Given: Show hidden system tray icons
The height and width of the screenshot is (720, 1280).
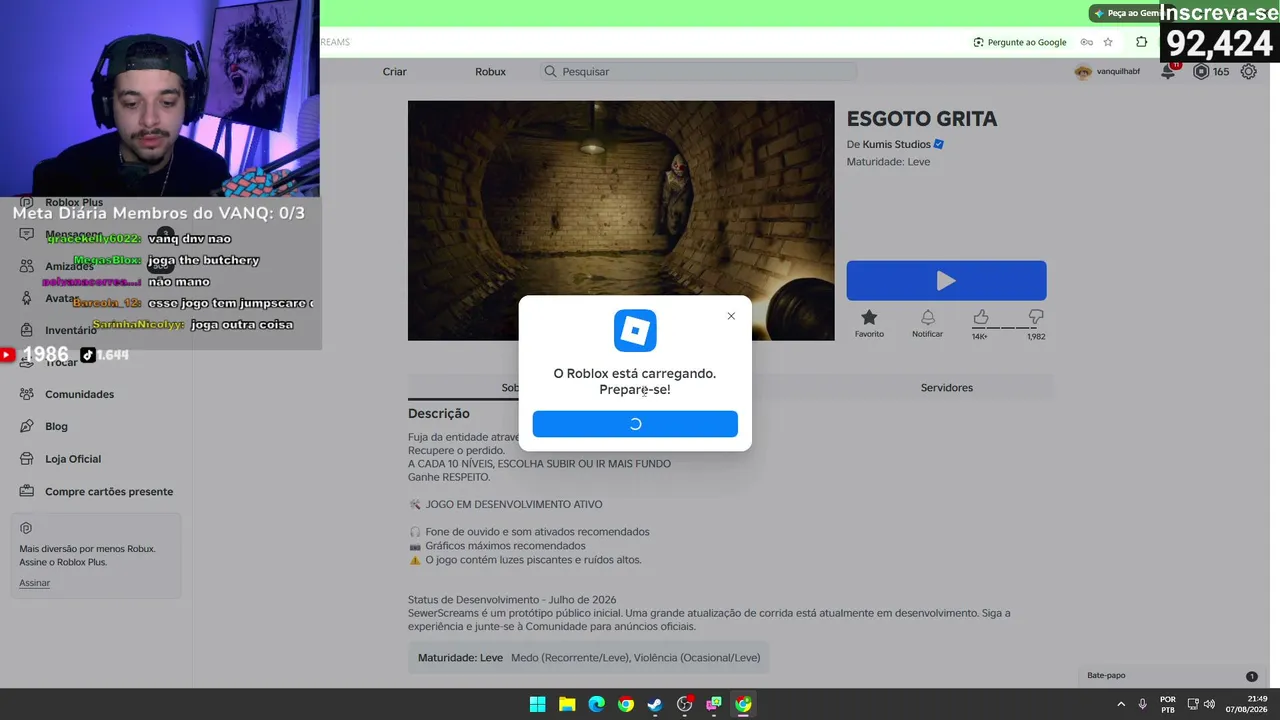Looking at the screenshot, I should [x=1121, y=704].
